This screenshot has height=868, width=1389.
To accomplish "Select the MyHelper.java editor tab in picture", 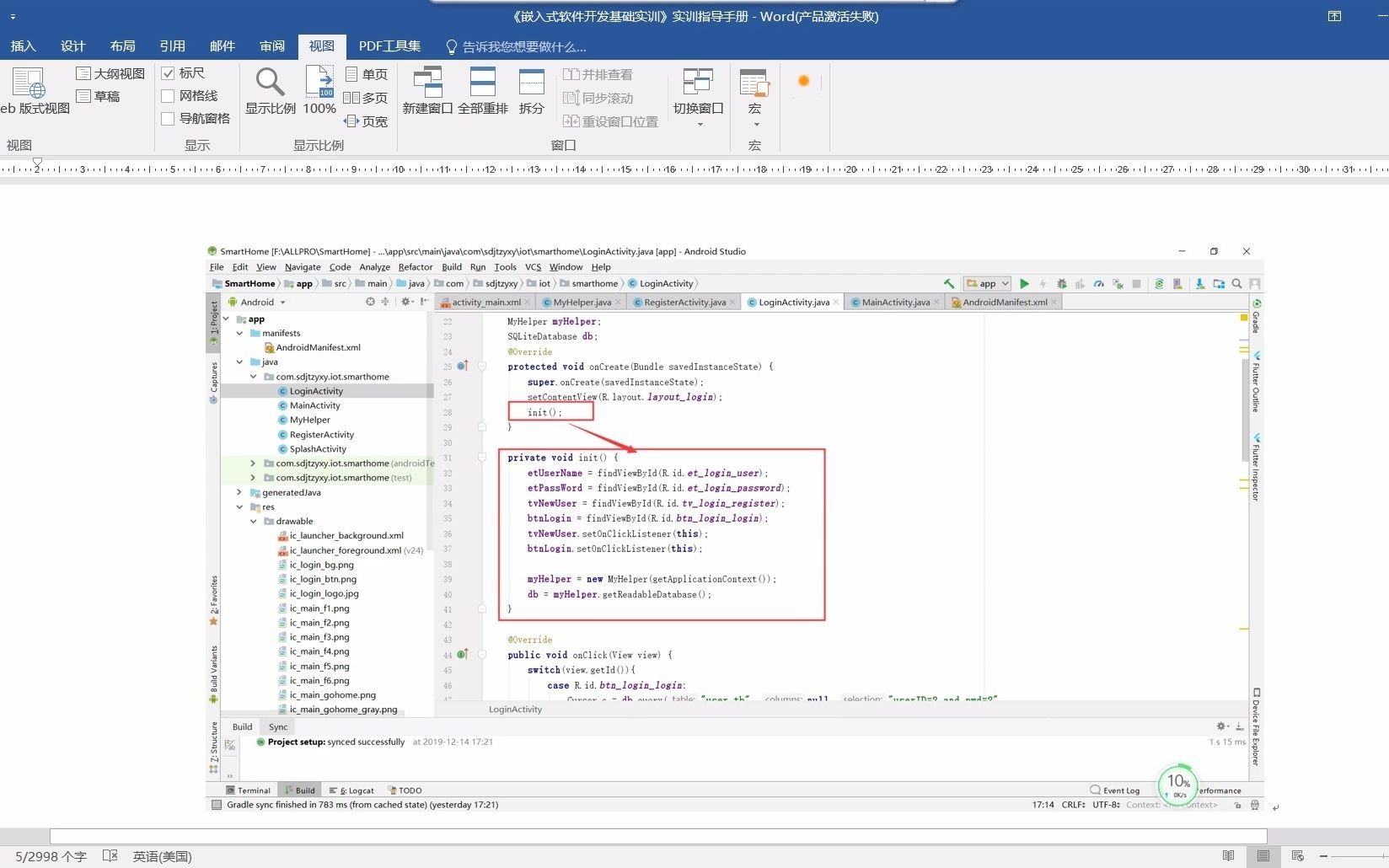I will point(582,302).
